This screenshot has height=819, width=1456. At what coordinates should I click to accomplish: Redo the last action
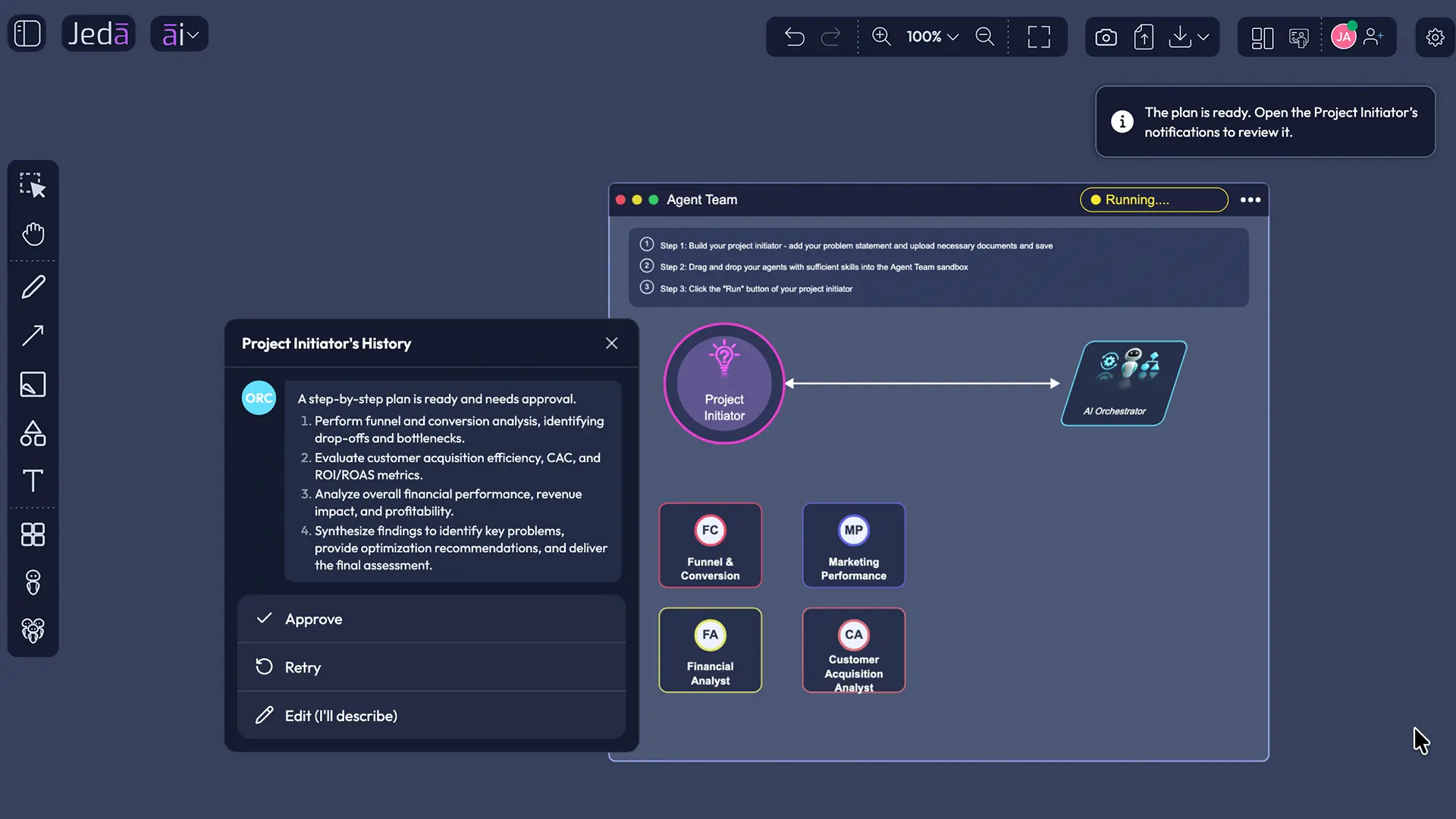coord(831,36)
